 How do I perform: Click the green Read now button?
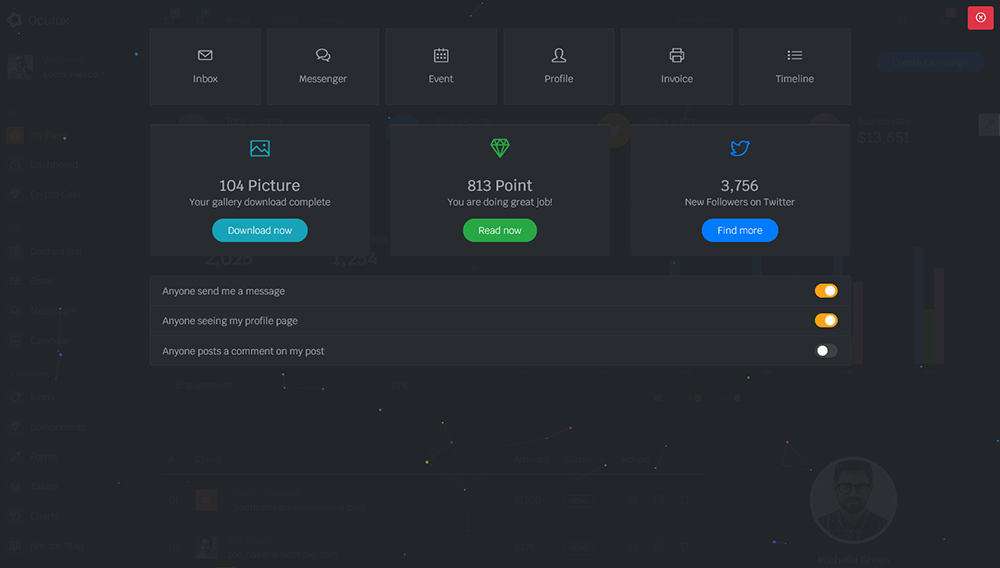coord(500,231)
